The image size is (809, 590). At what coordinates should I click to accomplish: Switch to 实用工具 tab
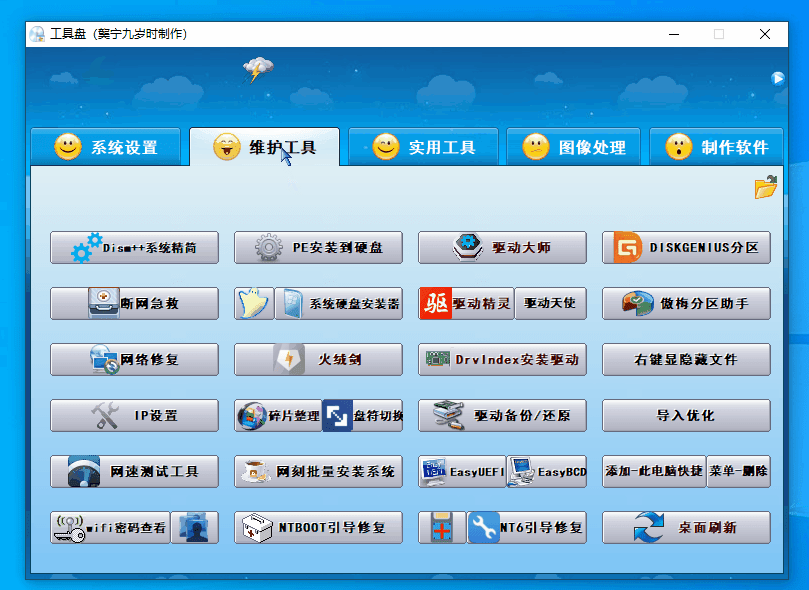423,148
